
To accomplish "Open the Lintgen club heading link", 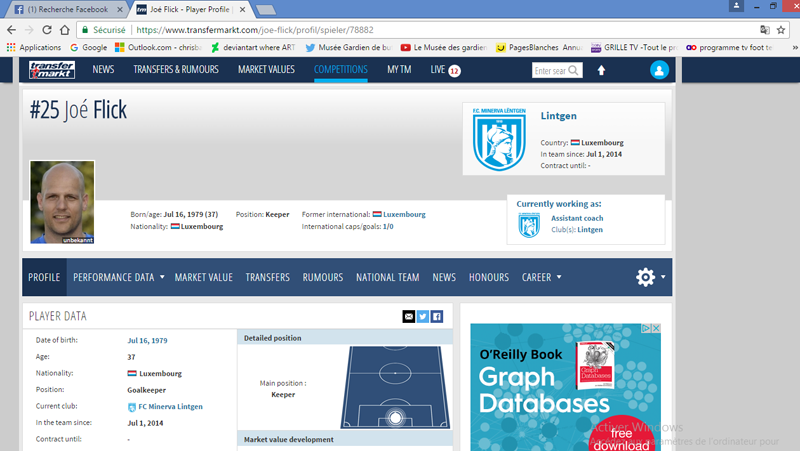I will click(558, 116).
